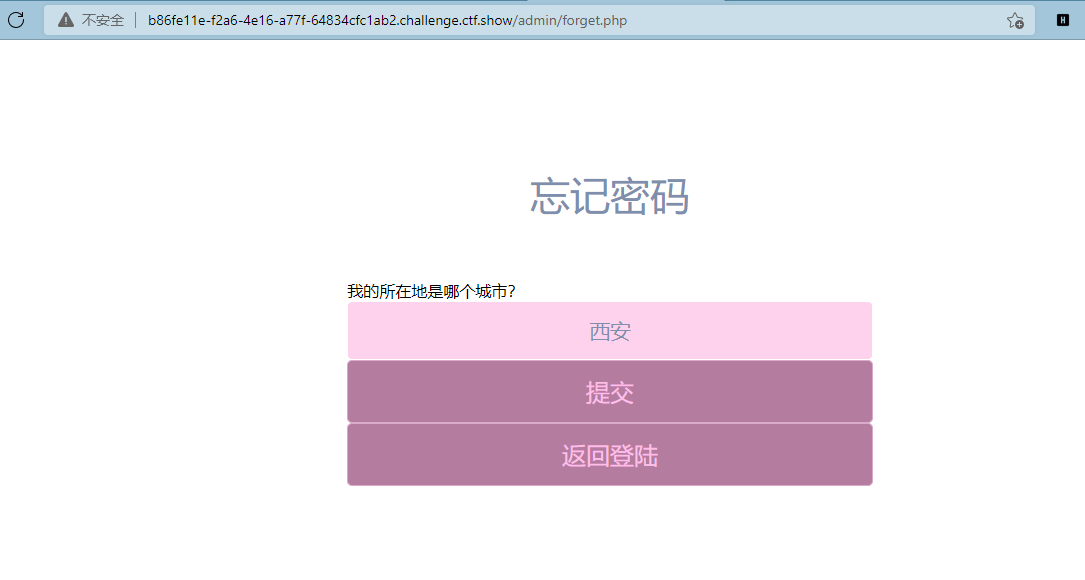Open site information via warning indicator
The width and height of the screenshot is (1085, 580).
tap(64, 19)
